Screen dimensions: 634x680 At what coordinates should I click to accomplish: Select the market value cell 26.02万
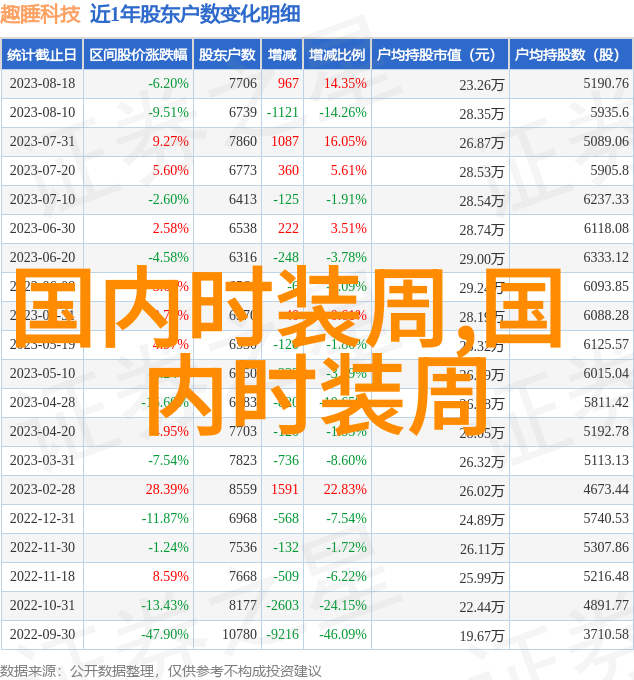(482, 491)
